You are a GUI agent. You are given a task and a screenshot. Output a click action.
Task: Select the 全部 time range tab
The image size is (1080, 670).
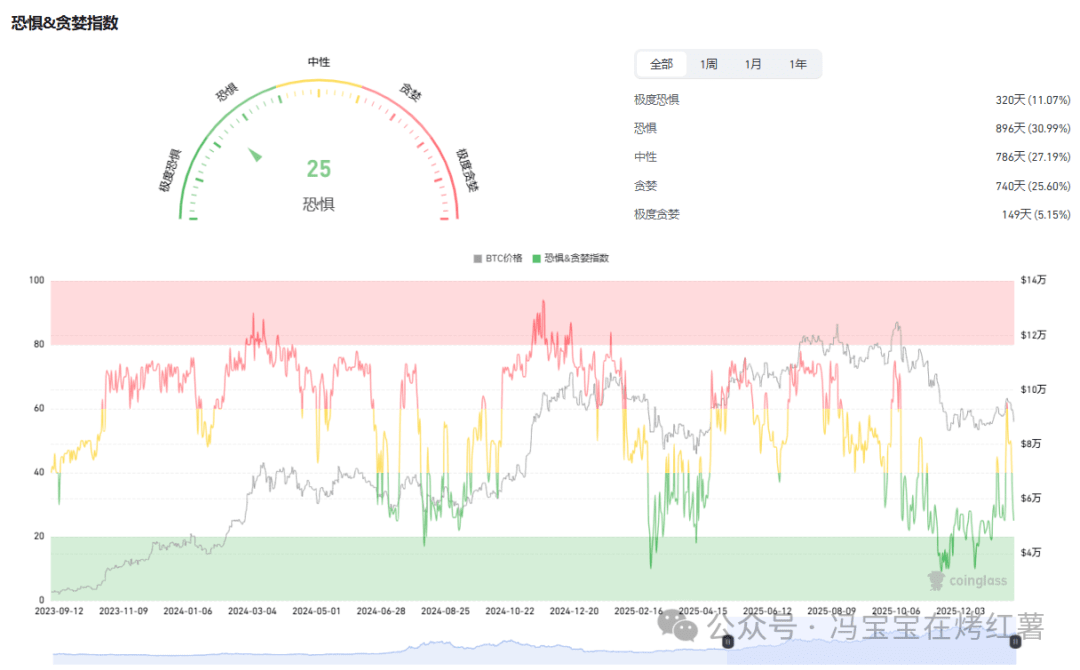pos(661,64)
